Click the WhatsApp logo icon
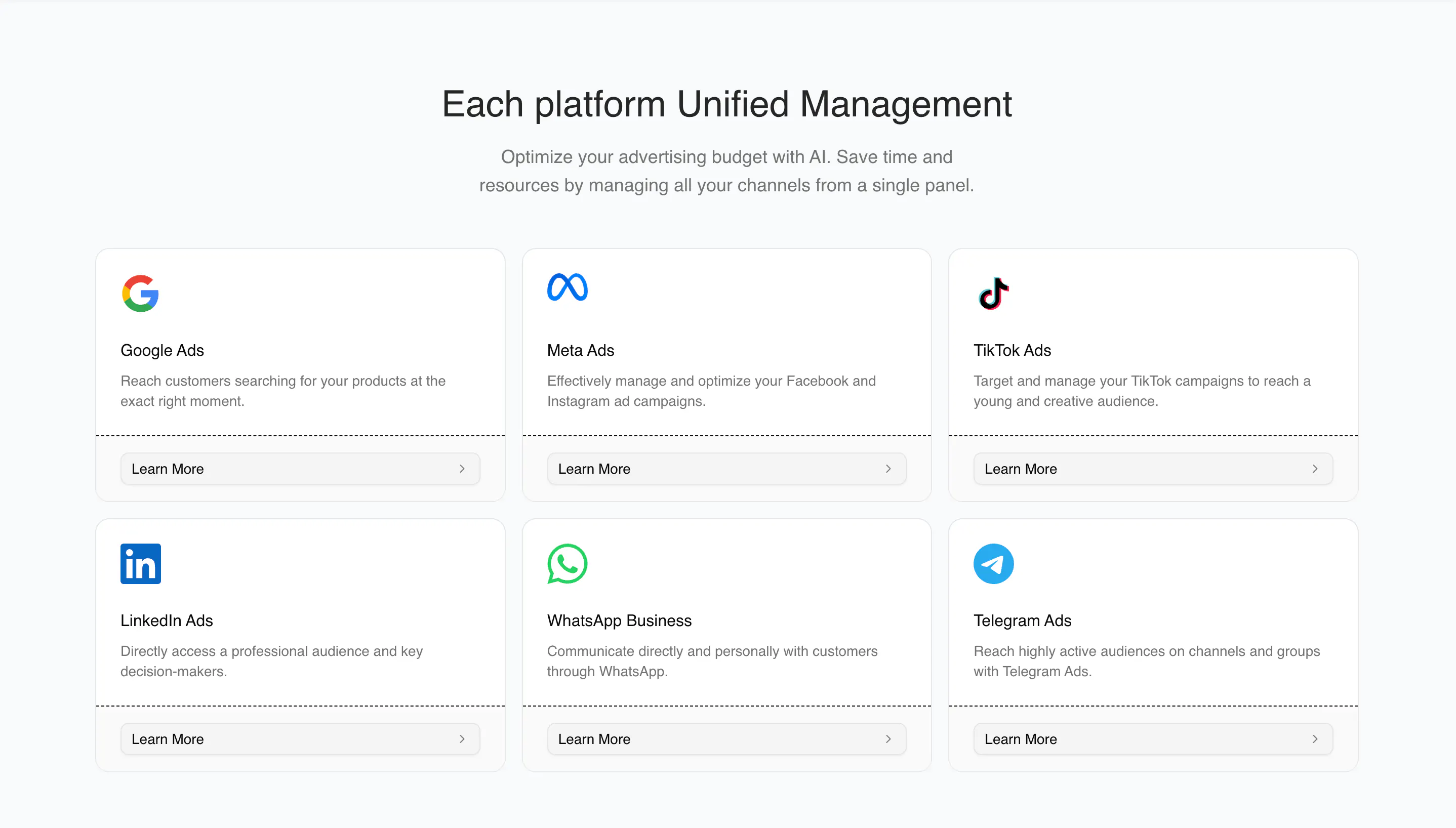This screenshot has height=828, width=1456. coord(567,564)
